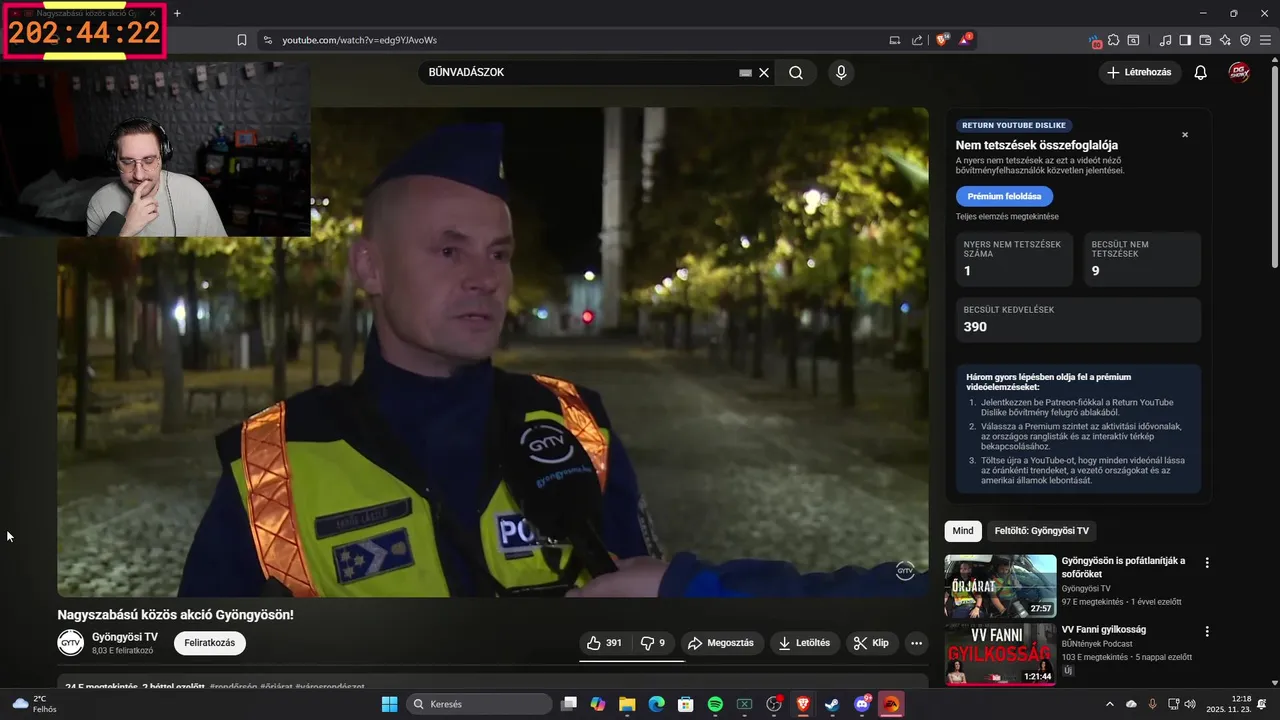This screenshot has height=720, width=1280.
Task: Dislike the video with 9 dislikes
Action: click(x=653, y=643)
